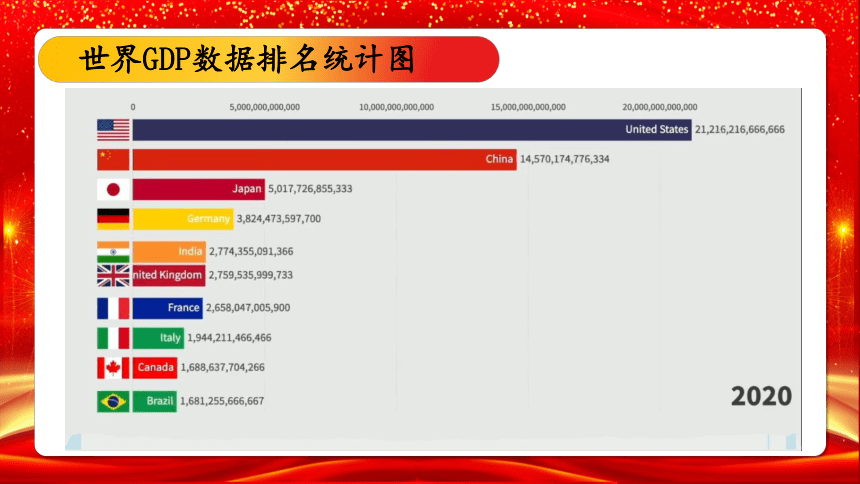This screenshot has height=484, width=860.
Task: Click the axis label 10,000,000,000,000
Action: 397,107
